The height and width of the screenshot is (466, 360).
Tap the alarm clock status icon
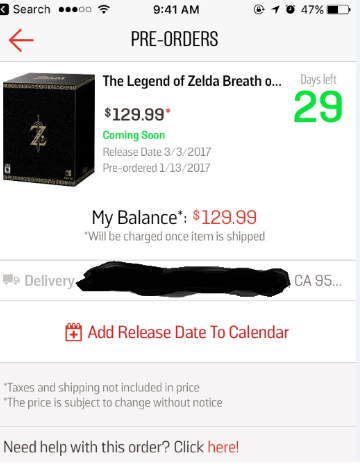[290, 9]
